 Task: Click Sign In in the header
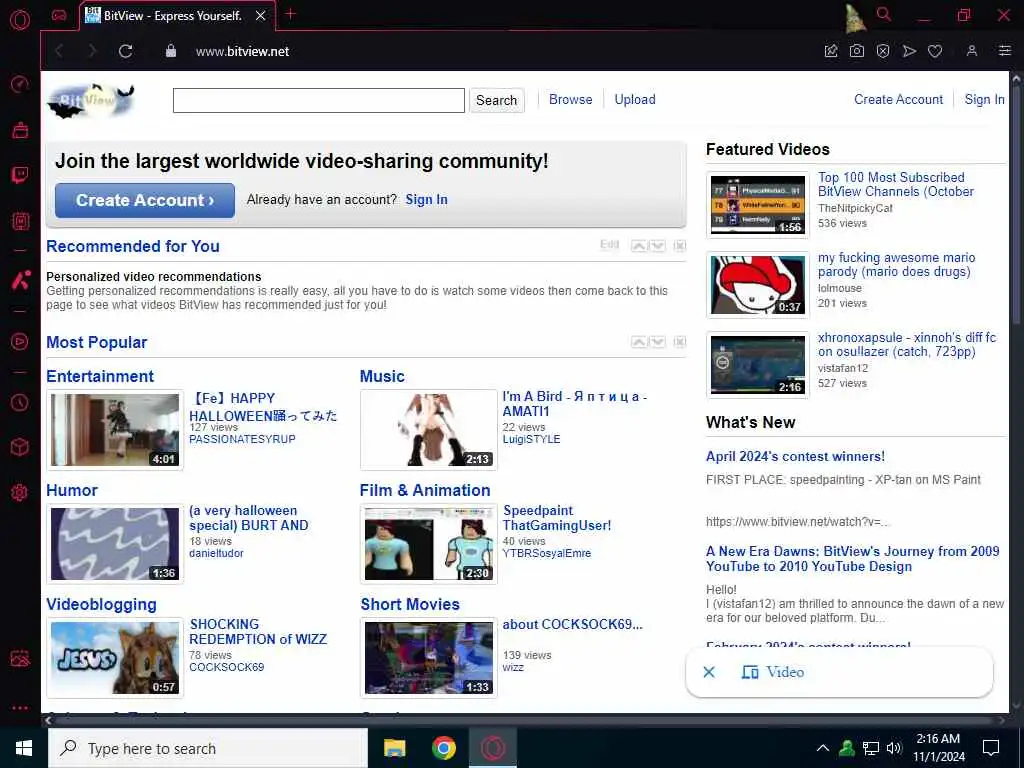coord(984,99)
